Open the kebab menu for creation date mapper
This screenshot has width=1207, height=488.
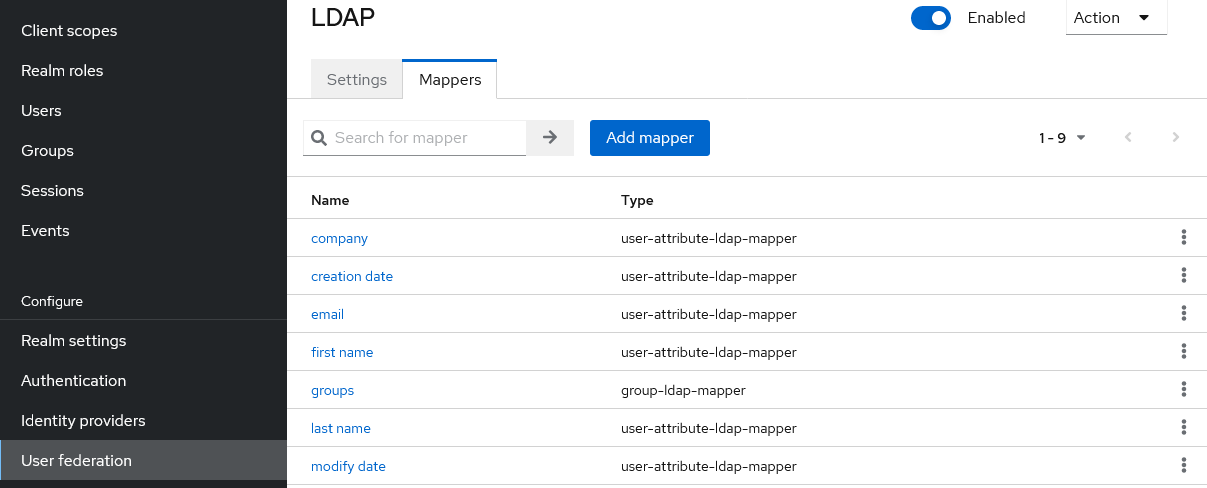[x=1183, y=276]
